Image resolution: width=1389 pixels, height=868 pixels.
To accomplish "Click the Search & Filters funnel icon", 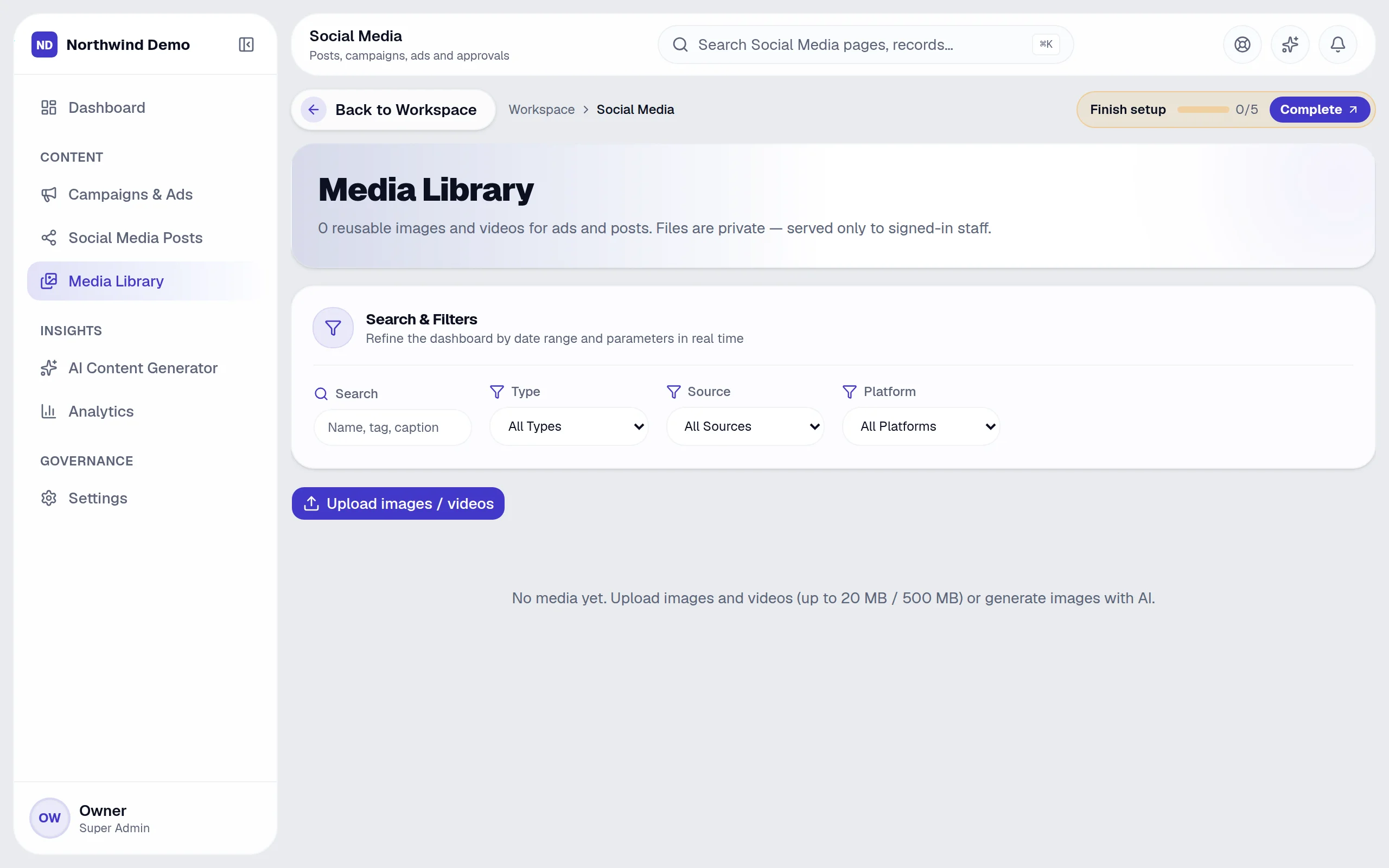I will tap(333, 328).
